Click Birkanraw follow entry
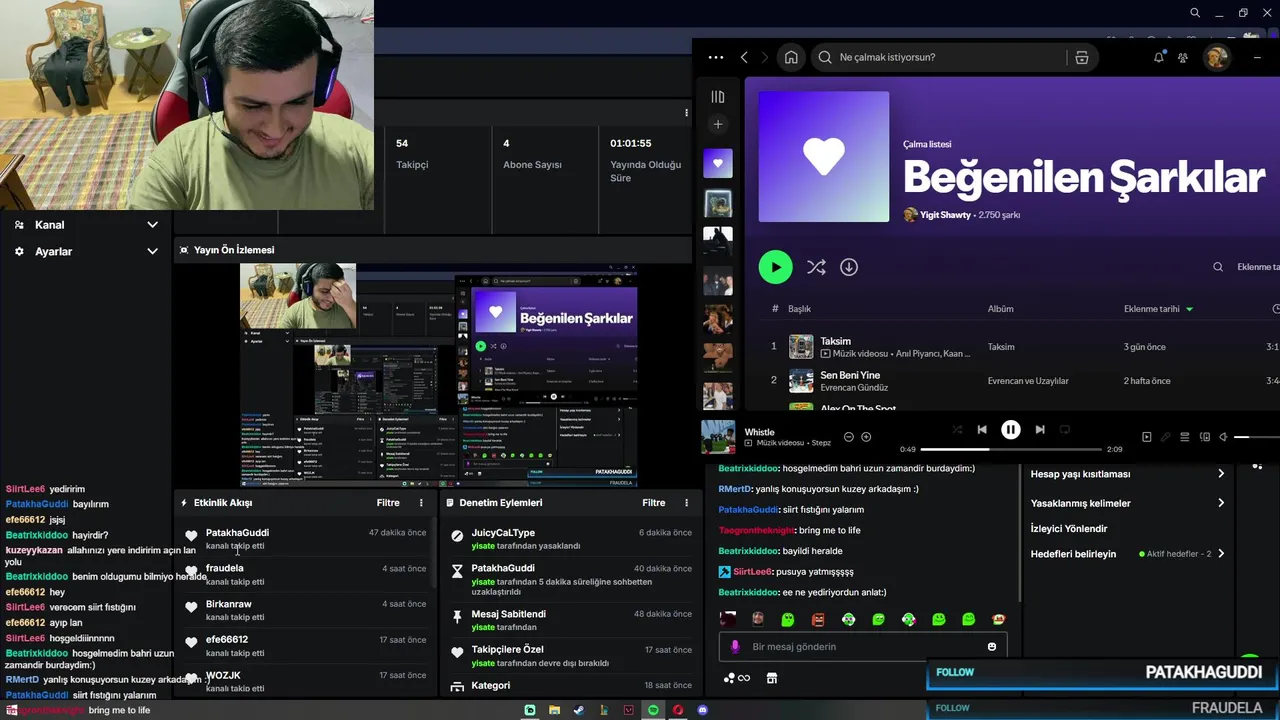The height and width of the screenshot is (720, 1280). click(x=305, y=610)
